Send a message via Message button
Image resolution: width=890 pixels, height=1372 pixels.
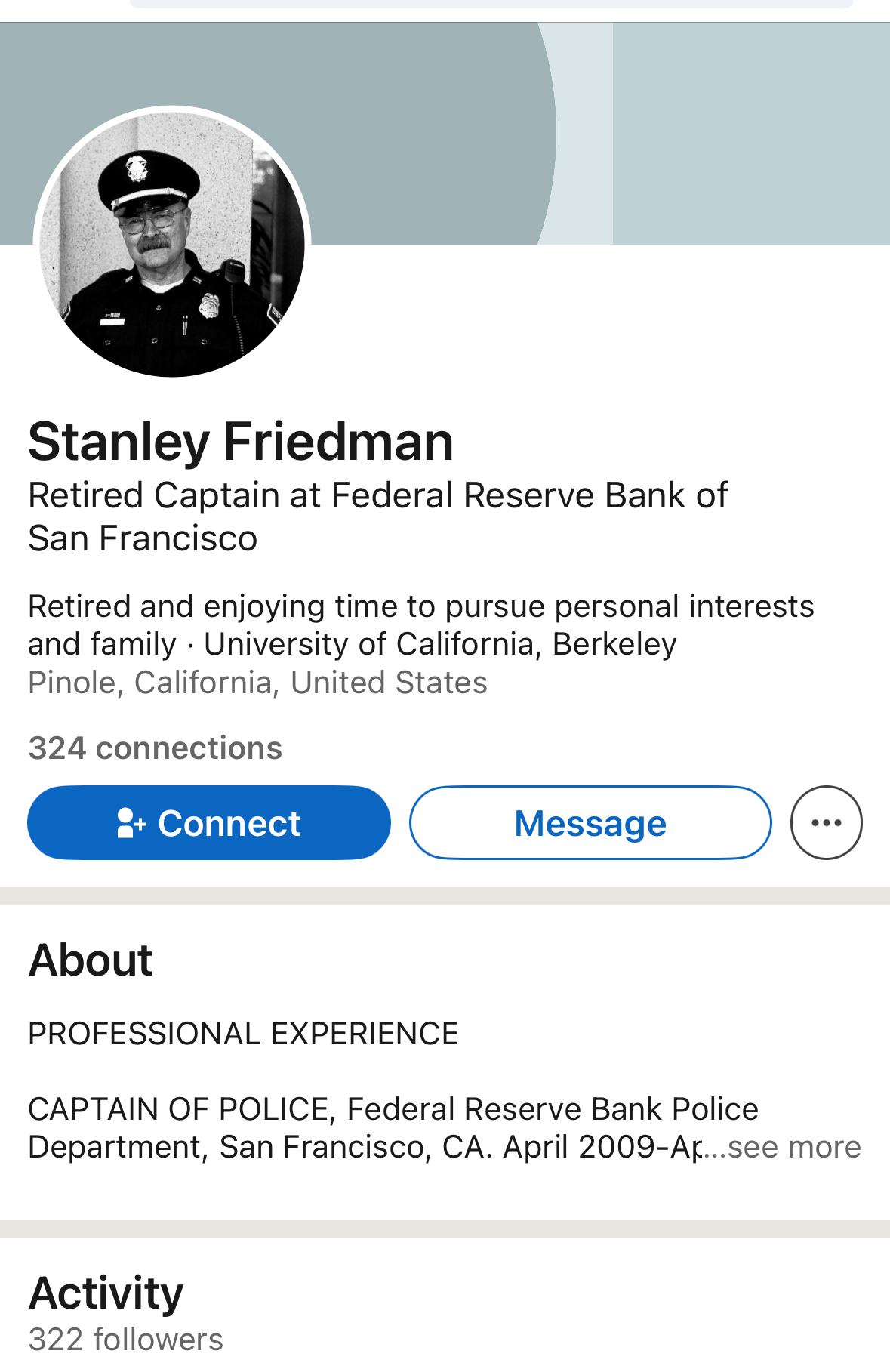click(x=590, y=823)
